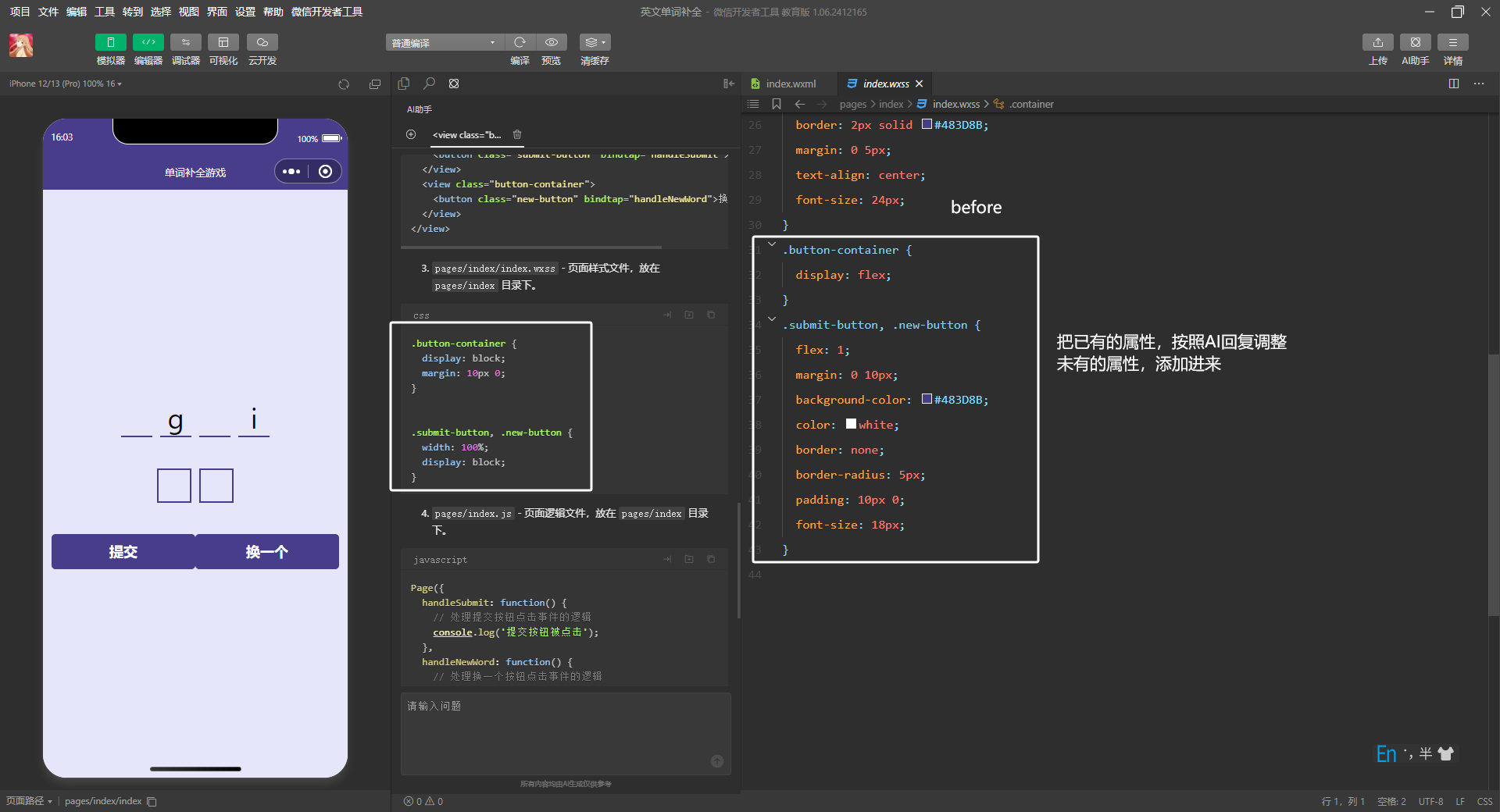Open project details (详情)
This screenshot has height=812, width=1500.
(x=1453, y=42)
